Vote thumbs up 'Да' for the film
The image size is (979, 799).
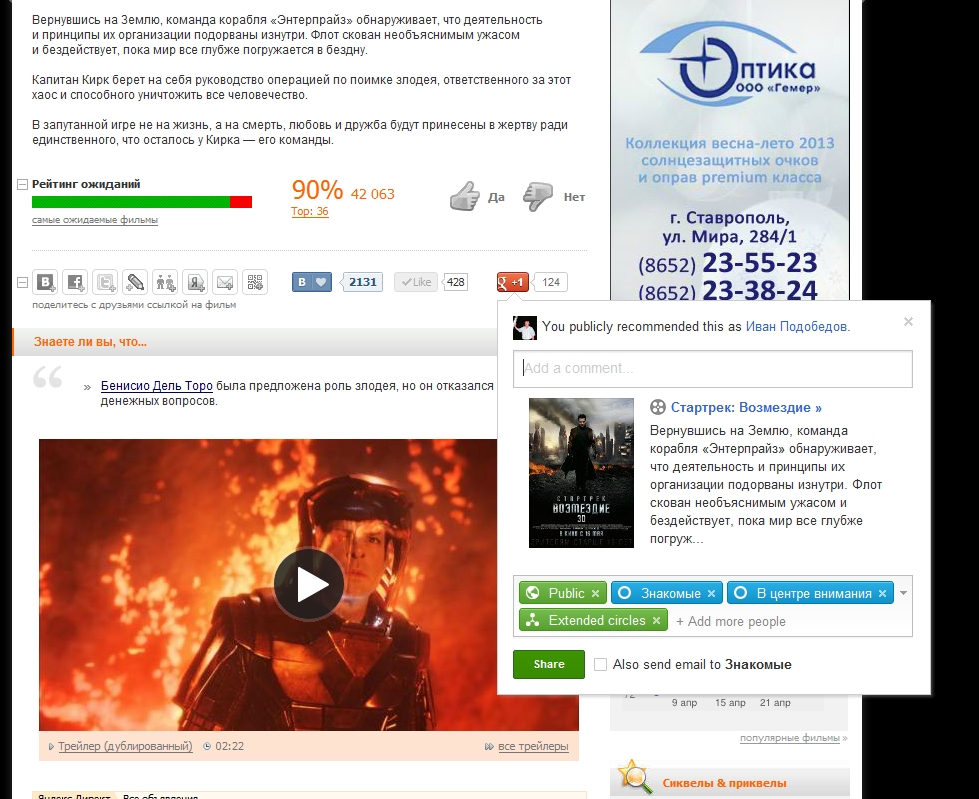pos(477,197)
